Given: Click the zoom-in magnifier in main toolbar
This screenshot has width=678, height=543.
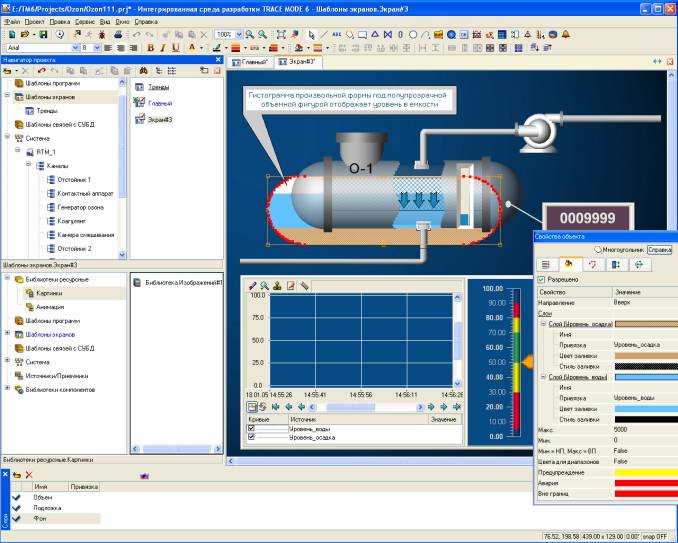Looking at the screenshot, I should point(250,34).
